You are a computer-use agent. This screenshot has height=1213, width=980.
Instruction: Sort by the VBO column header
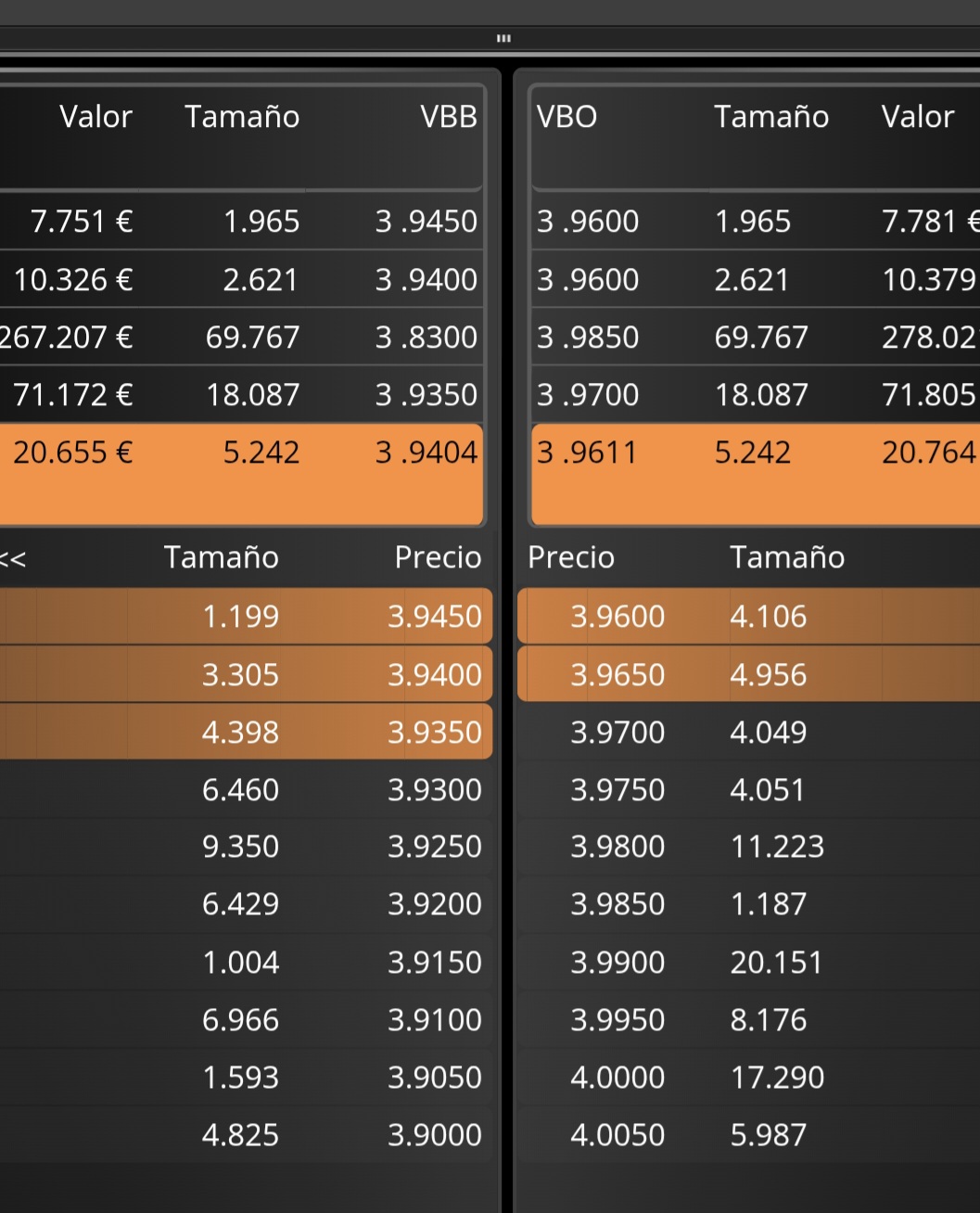[566, 117]
